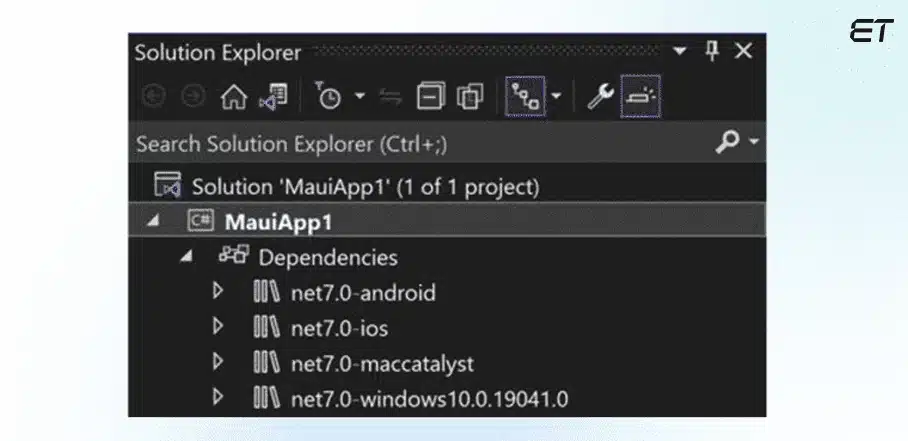Select net7.0-android item

[x=363, y=293]
